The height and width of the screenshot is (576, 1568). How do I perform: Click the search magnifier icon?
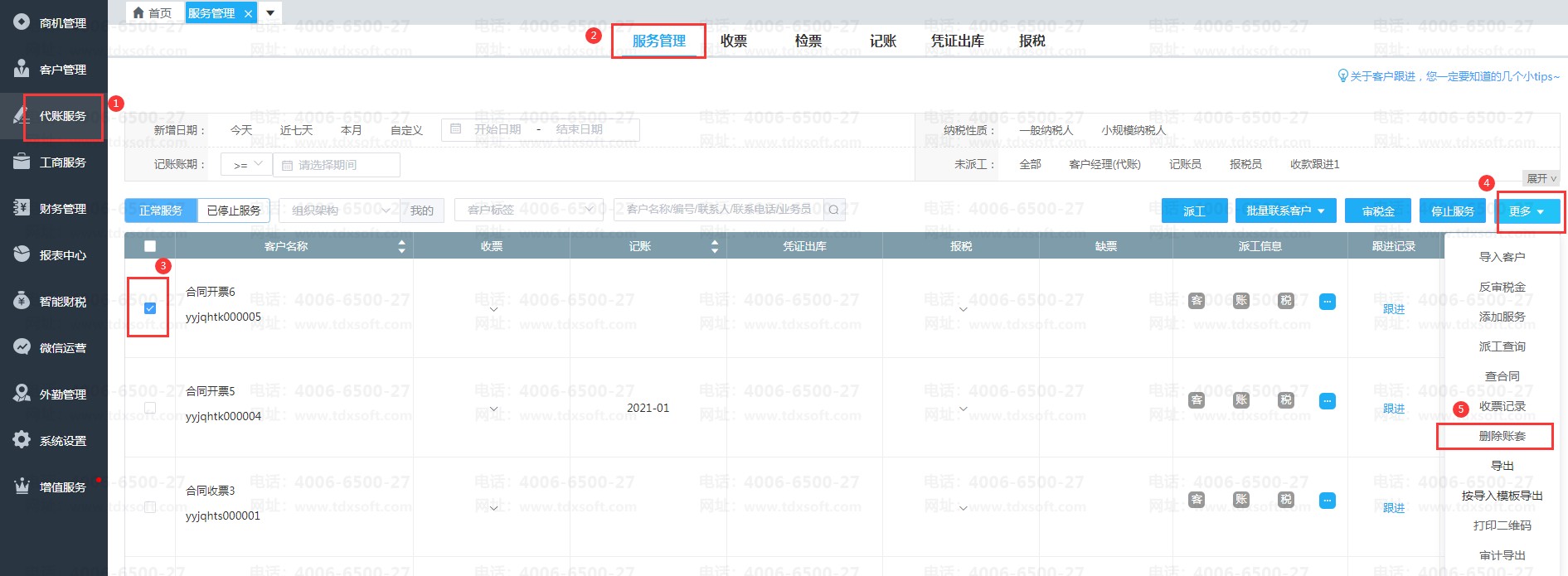click(x=833, y=210)
